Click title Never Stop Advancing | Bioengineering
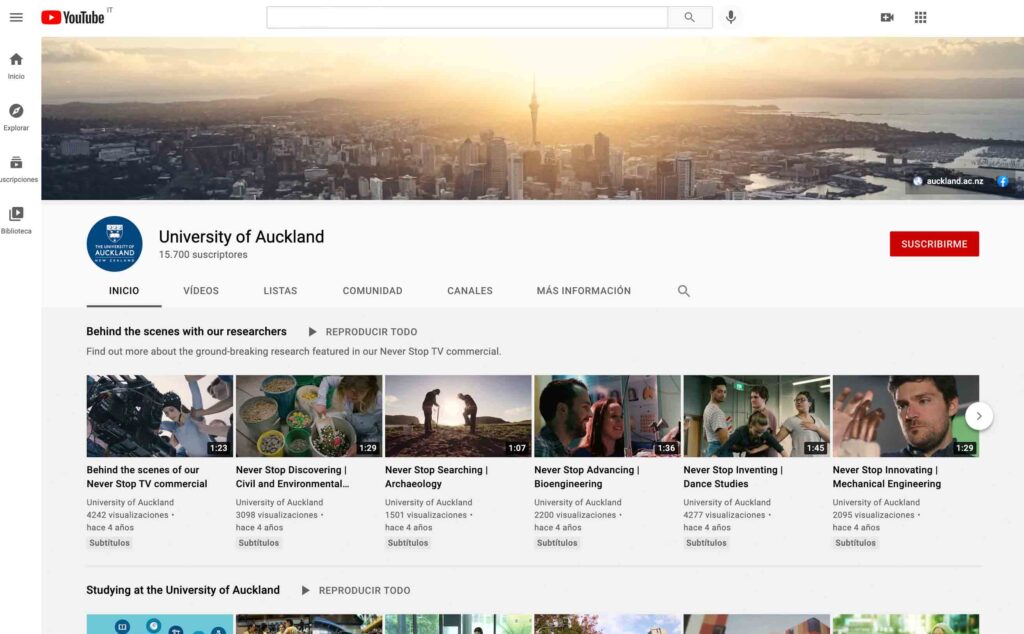 pyautogui.click(x=587, y=477)
